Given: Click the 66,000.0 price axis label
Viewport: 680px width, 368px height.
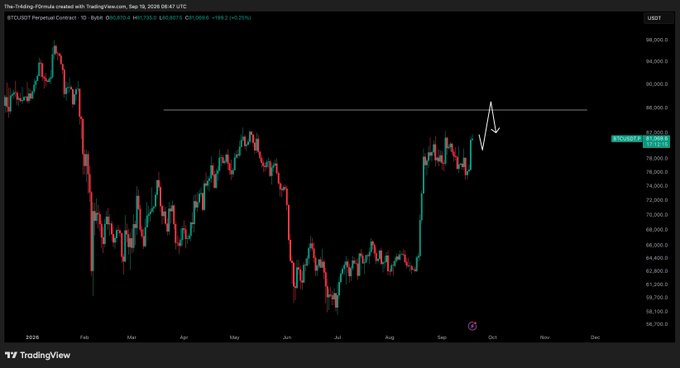Looking at the screenshot, I should (657, 245).
